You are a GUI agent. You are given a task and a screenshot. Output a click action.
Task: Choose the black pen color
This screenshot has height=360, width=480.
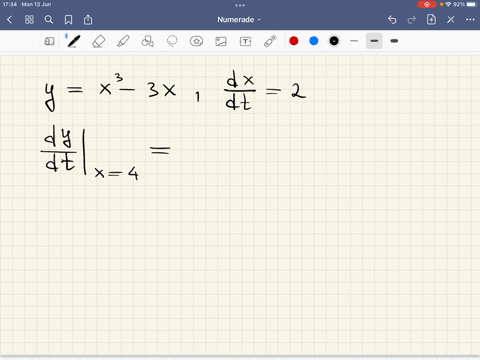[x=334, y=41]
